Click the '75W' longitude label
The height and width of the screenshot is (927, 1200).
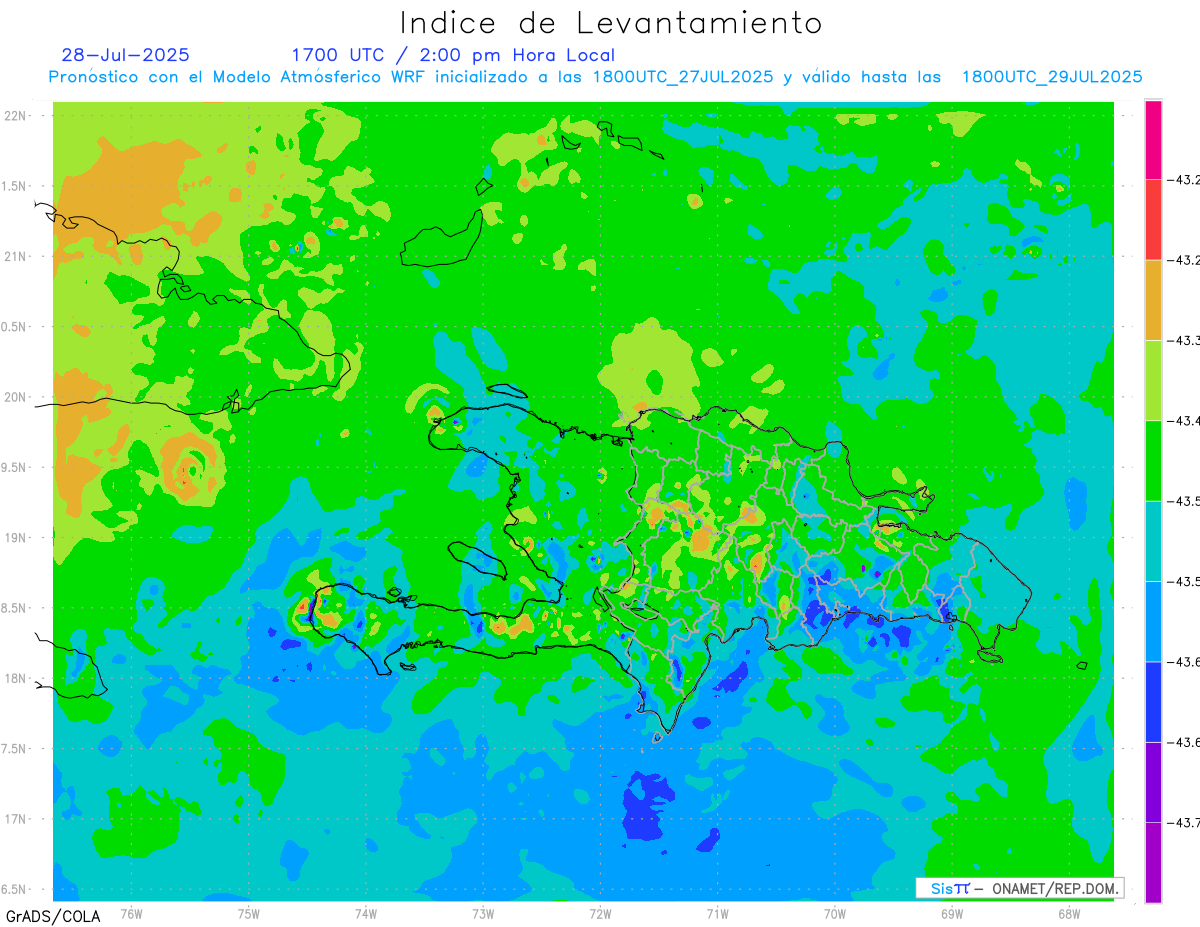click(x=249, y=913)
